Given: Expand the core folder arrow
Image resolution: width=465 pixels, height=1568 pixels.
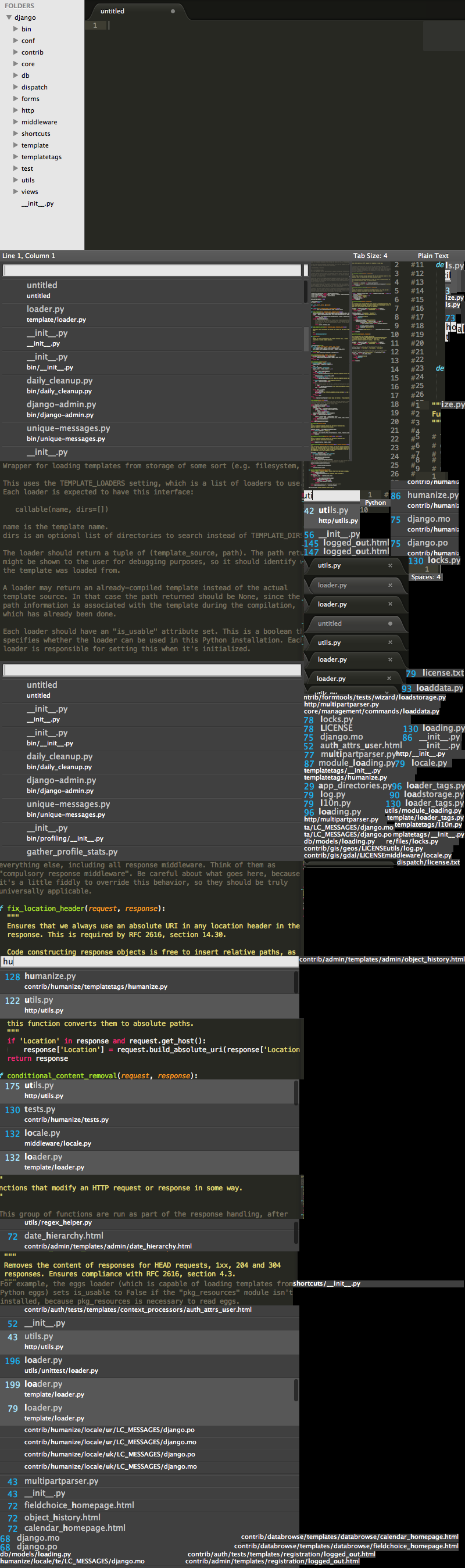Looking at the screenshot, I should click(16, 64).
